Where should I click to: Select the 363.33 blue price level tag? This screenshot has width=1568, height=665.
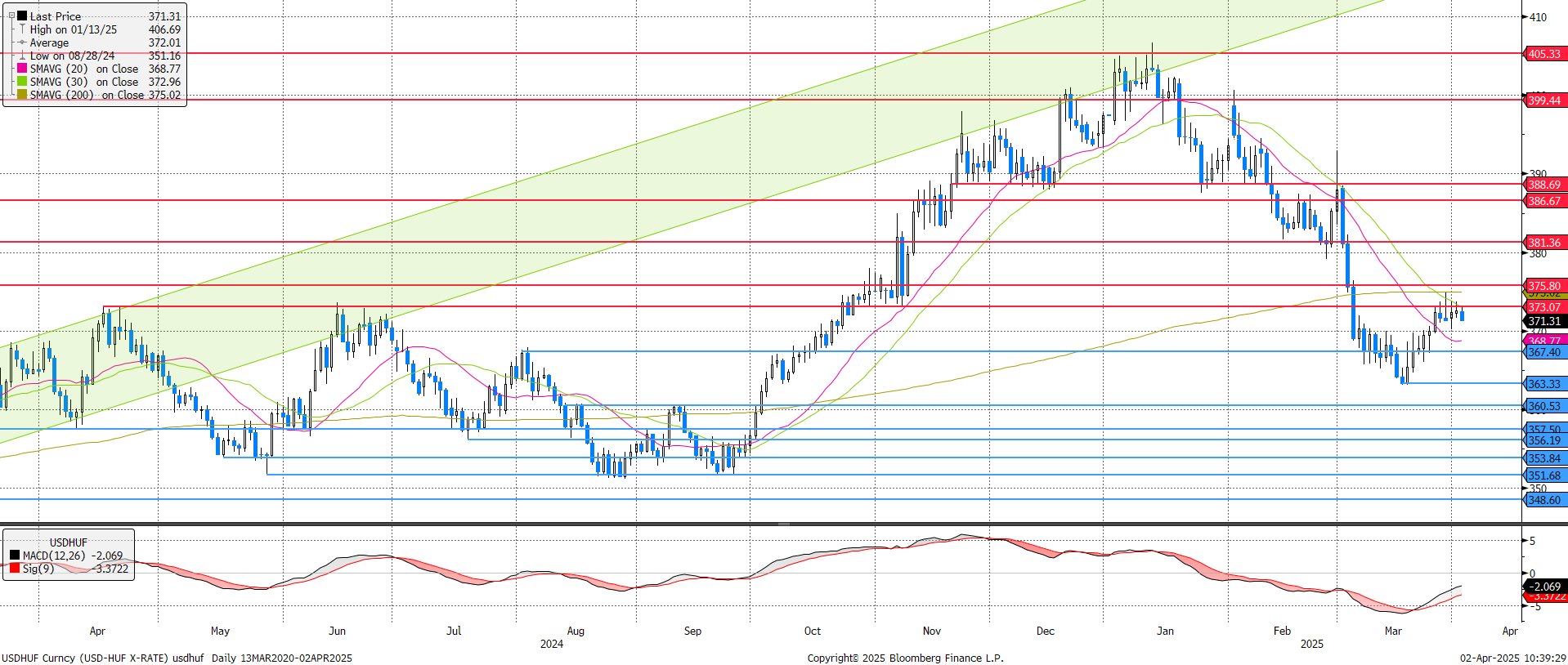[x=1544, y=384]
